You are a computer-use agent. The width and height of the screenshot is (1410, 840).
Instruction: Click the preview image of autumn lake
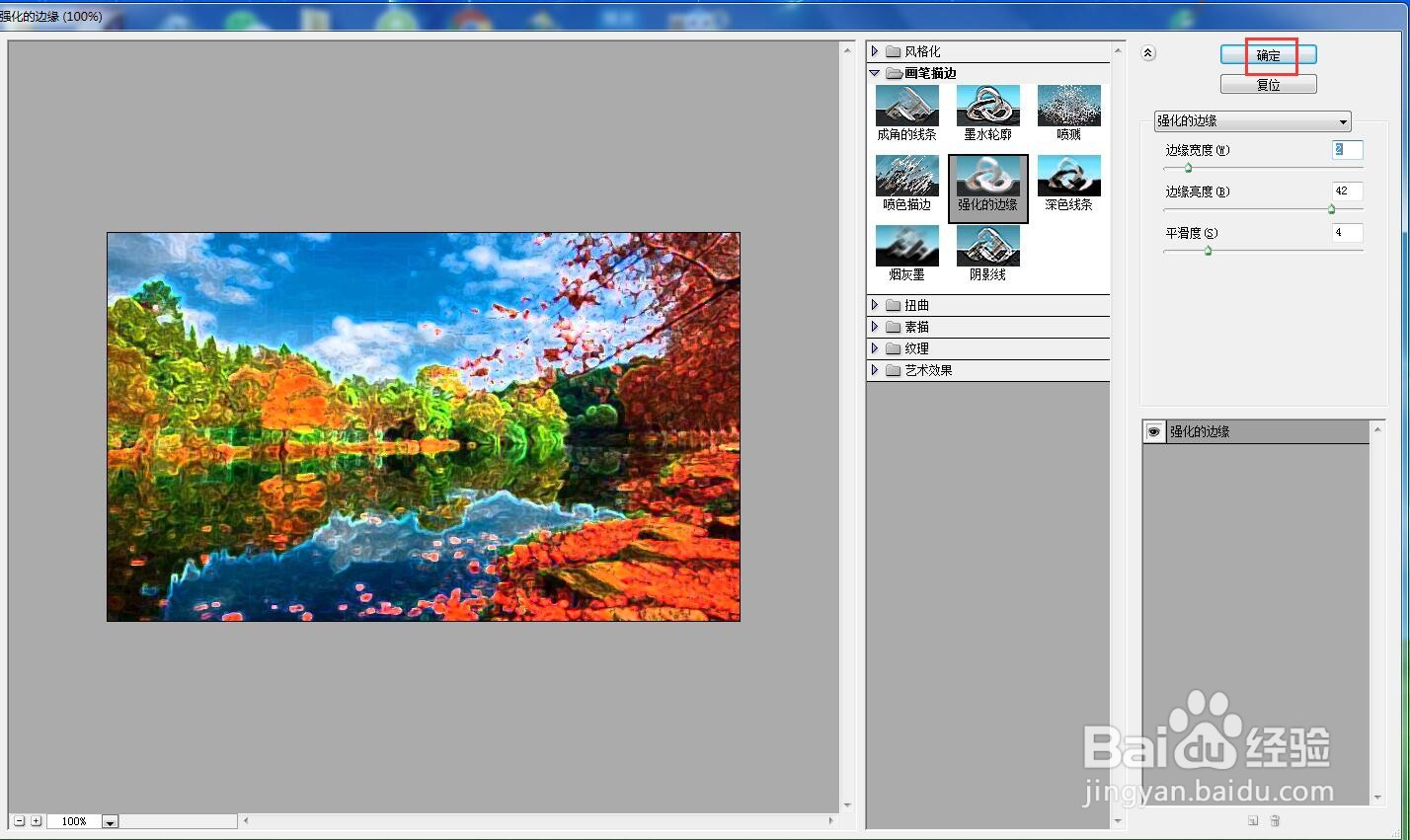click(x=424, y=426)
